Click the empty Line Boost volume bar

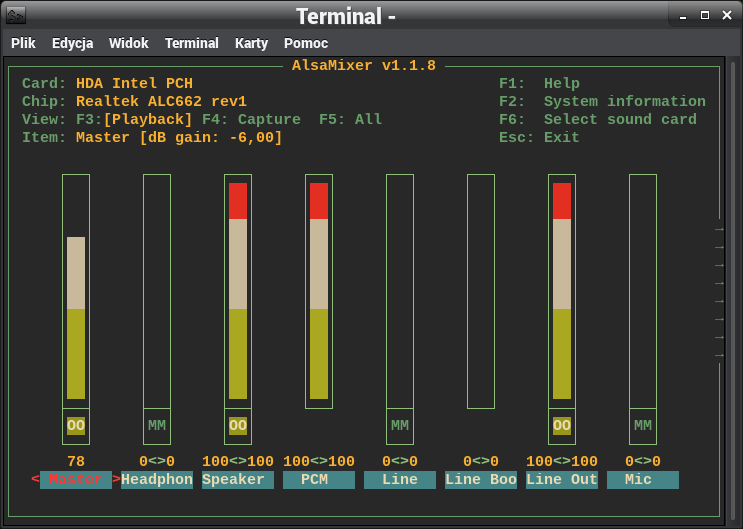click(x=481, y=291)
